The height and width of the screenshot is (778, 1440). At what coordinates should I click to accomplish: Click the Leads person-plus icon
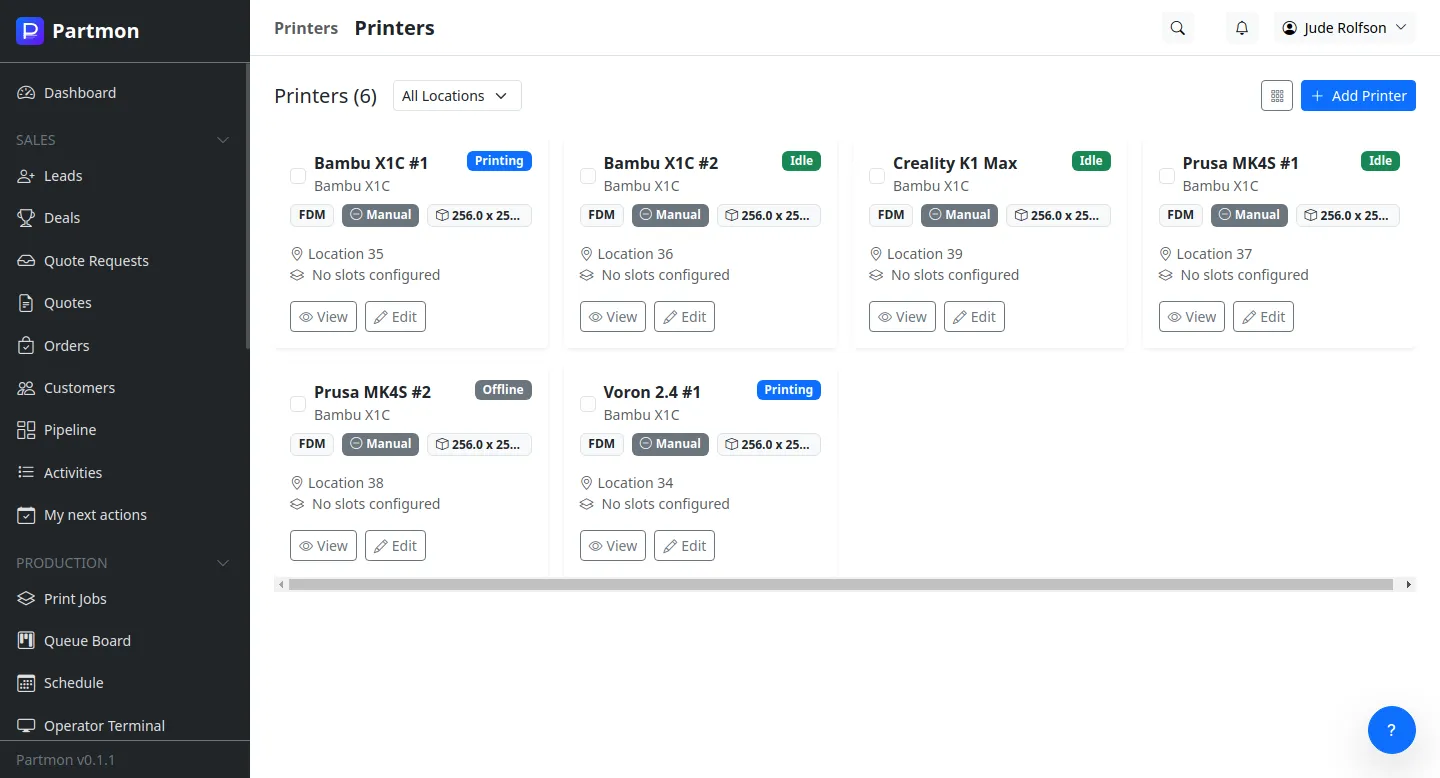pos(26,176)
